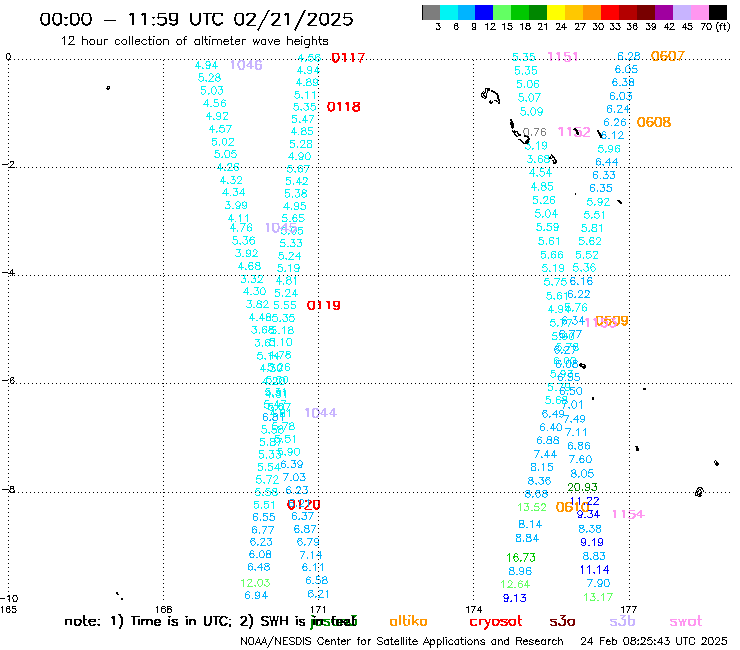Click the blue wave height "9.19"
The height and width of the screenshot is (650, 740).
pos(592,542)
